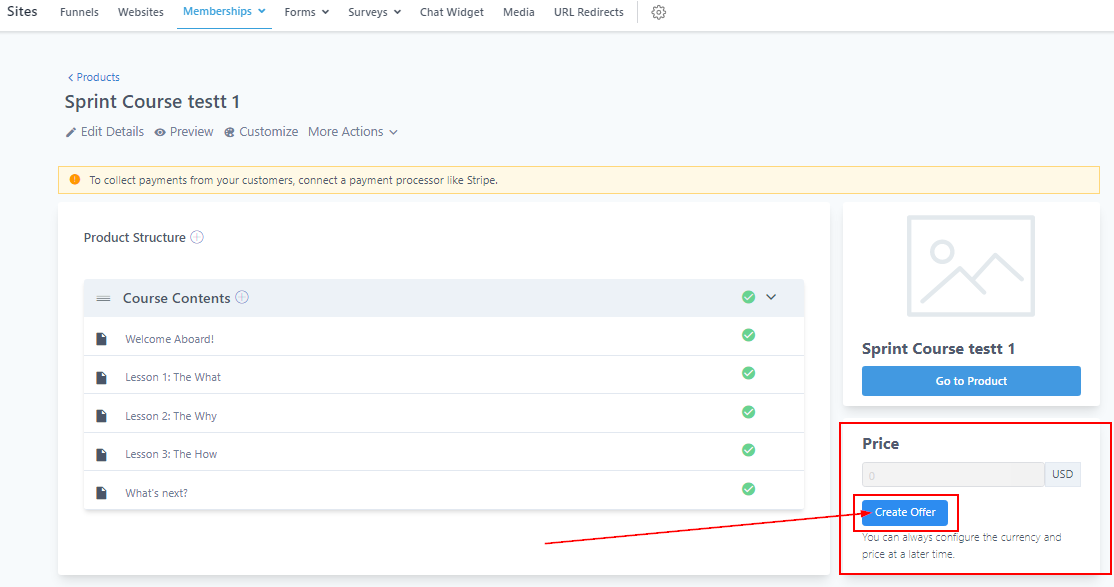Click the Create Offer button

tap(905, 512)
